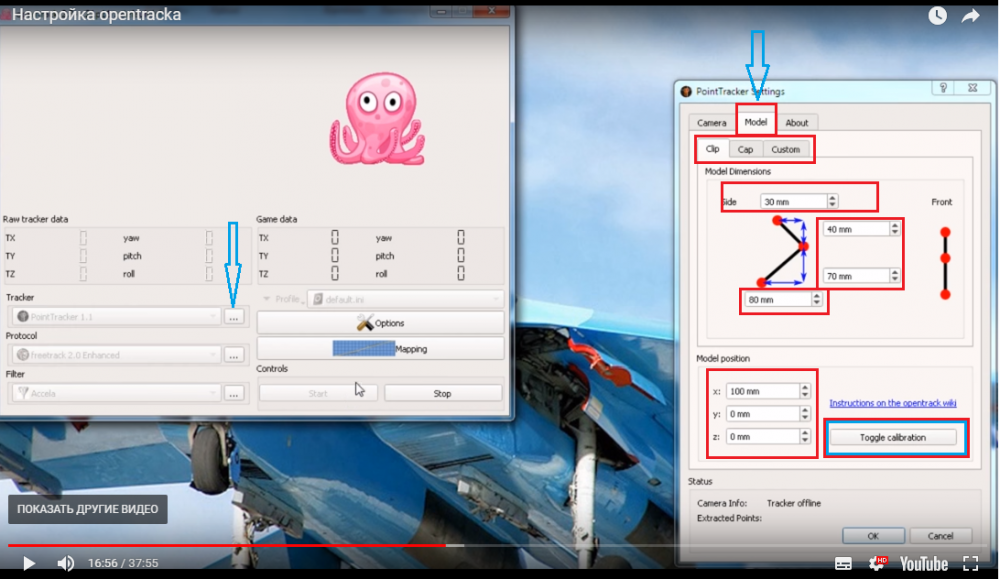Expand the Protocol dropdown showing freetrack 2.0
1000x579 pixels.
(114, 355)
